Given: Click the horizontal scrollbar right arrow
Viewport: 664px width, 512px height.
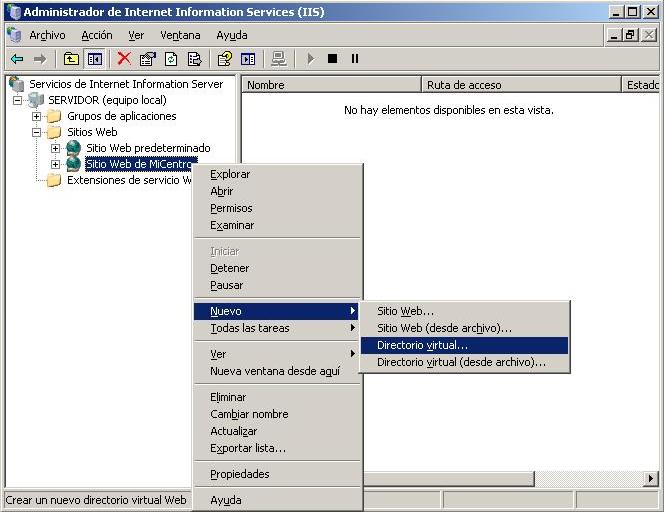Looking at the screenshot, I should pos(650,479).
